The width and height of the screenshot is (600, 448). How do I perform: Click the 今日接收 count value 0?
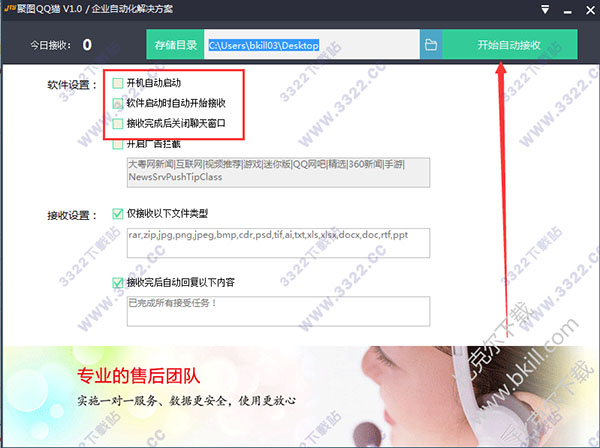(87, 45)
